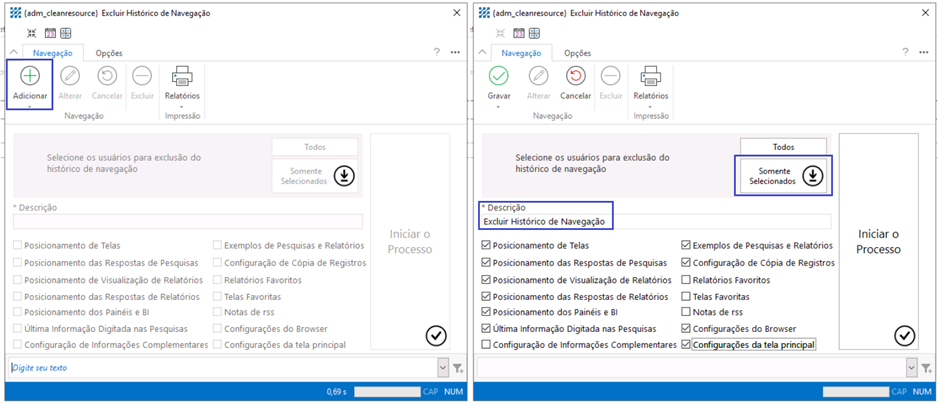Switch to Opções tab in the left window
The image size is (939, 403).
pyautogui.click(x=109, y=53)
